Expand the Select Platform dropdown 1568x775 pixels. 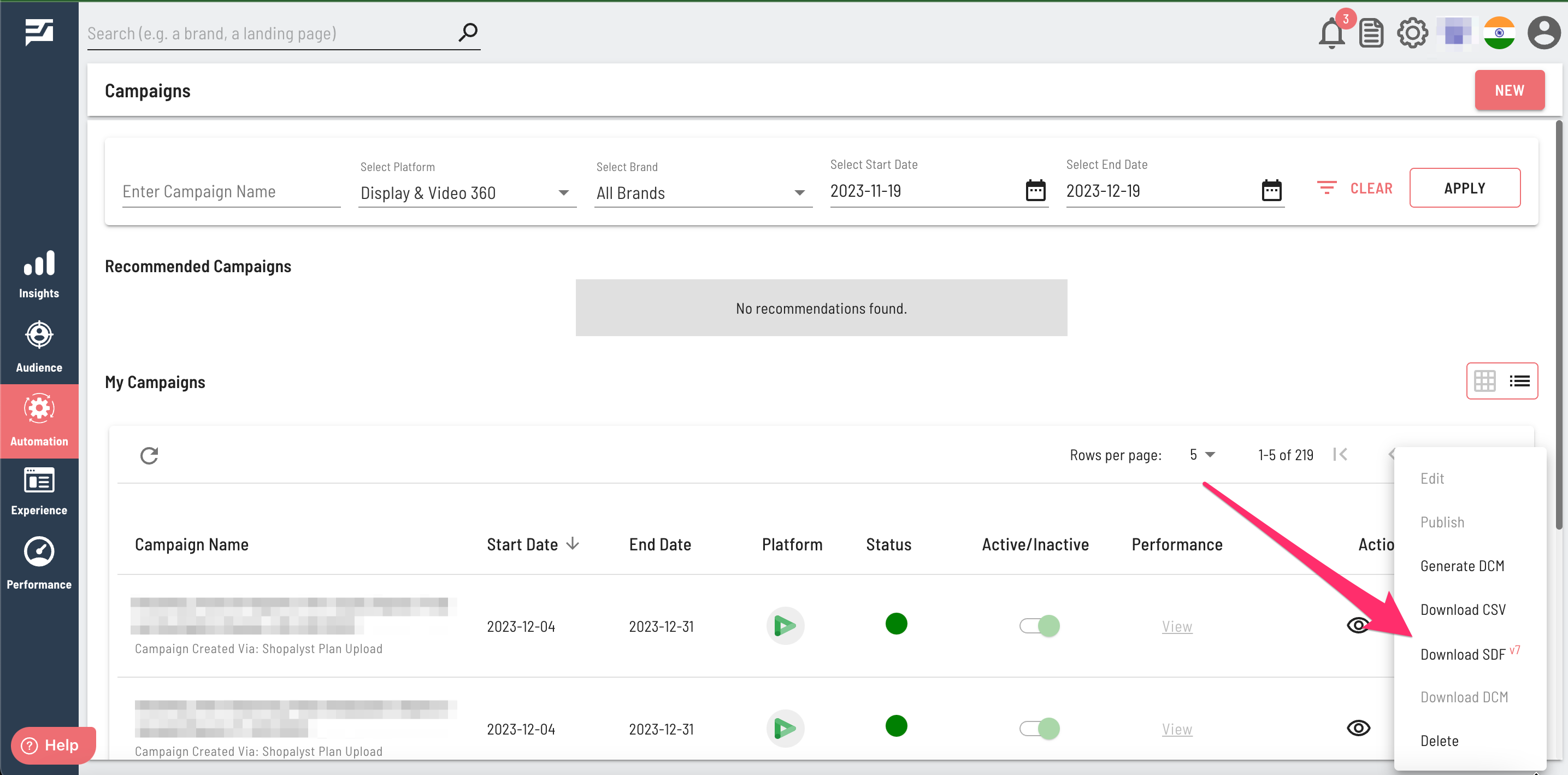point(467,193)
